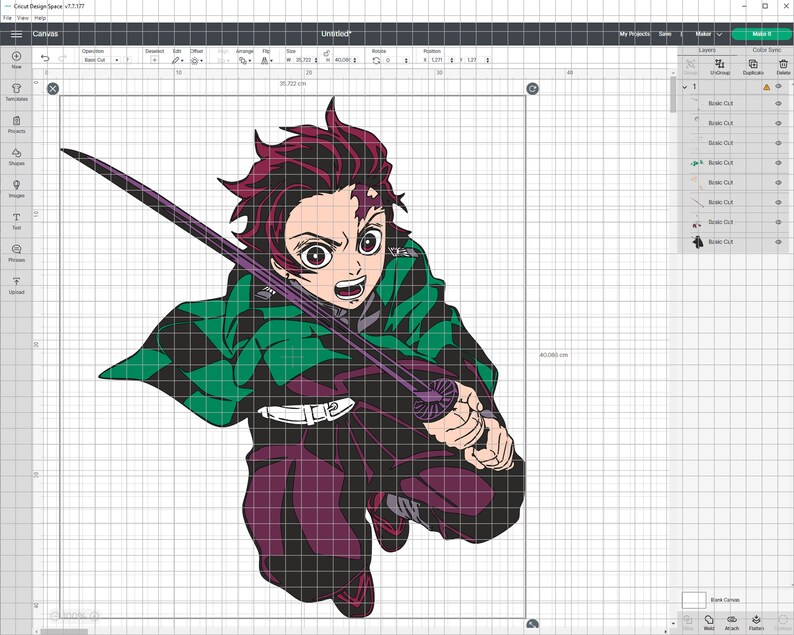Click the Height size field
This screenshot has width=794, height=635.
point(344,60)
